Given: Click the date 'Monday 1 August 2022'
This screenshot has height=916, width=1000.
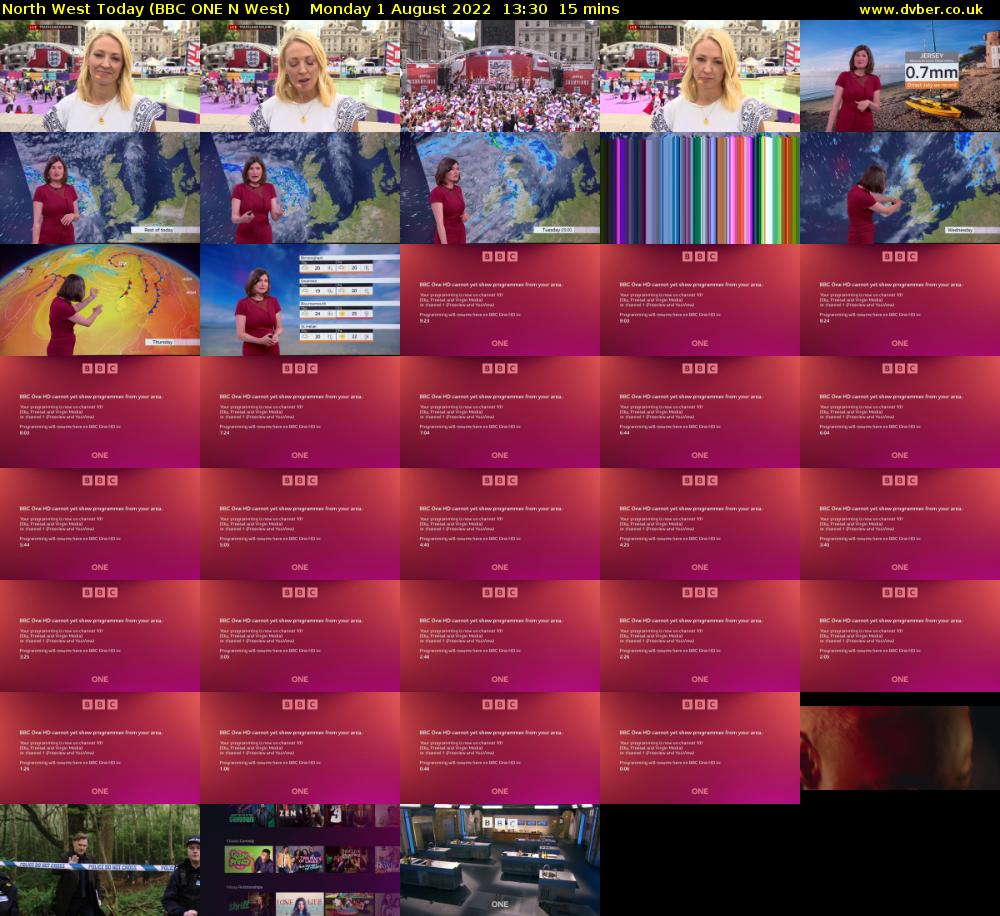Looking at the screenshot, I should click(x=401, y=10).
